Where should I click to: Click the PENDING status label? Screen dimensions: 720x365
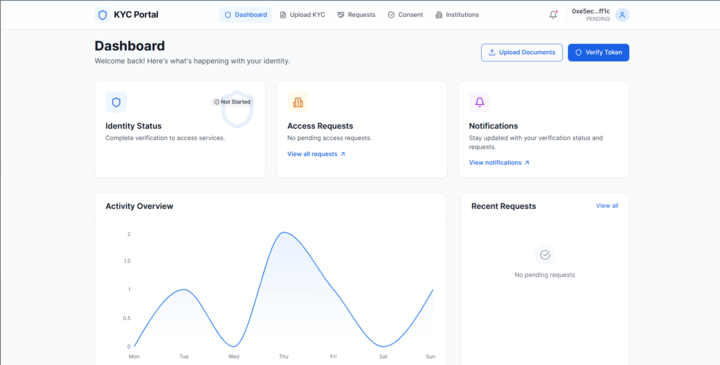[598, 19]
